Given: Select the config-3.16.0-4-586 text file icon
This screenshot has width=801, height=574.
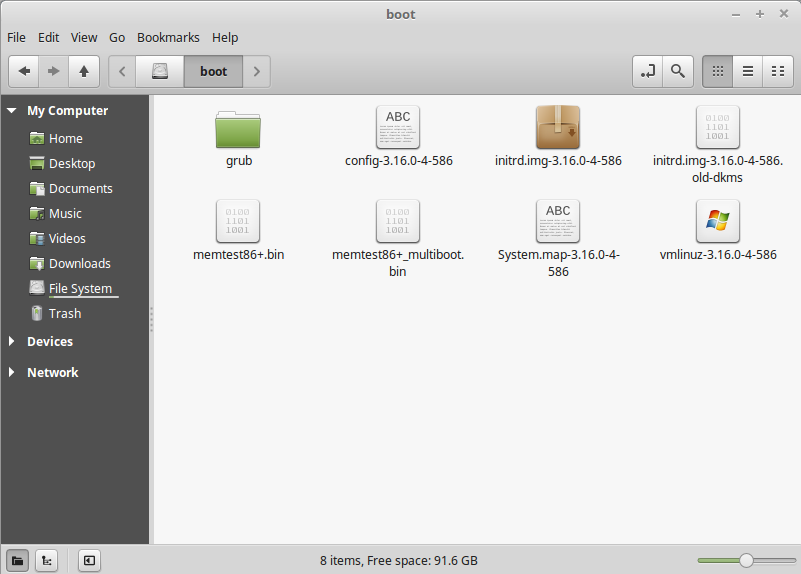Looking at the screenshot, I should pos(398,127).
